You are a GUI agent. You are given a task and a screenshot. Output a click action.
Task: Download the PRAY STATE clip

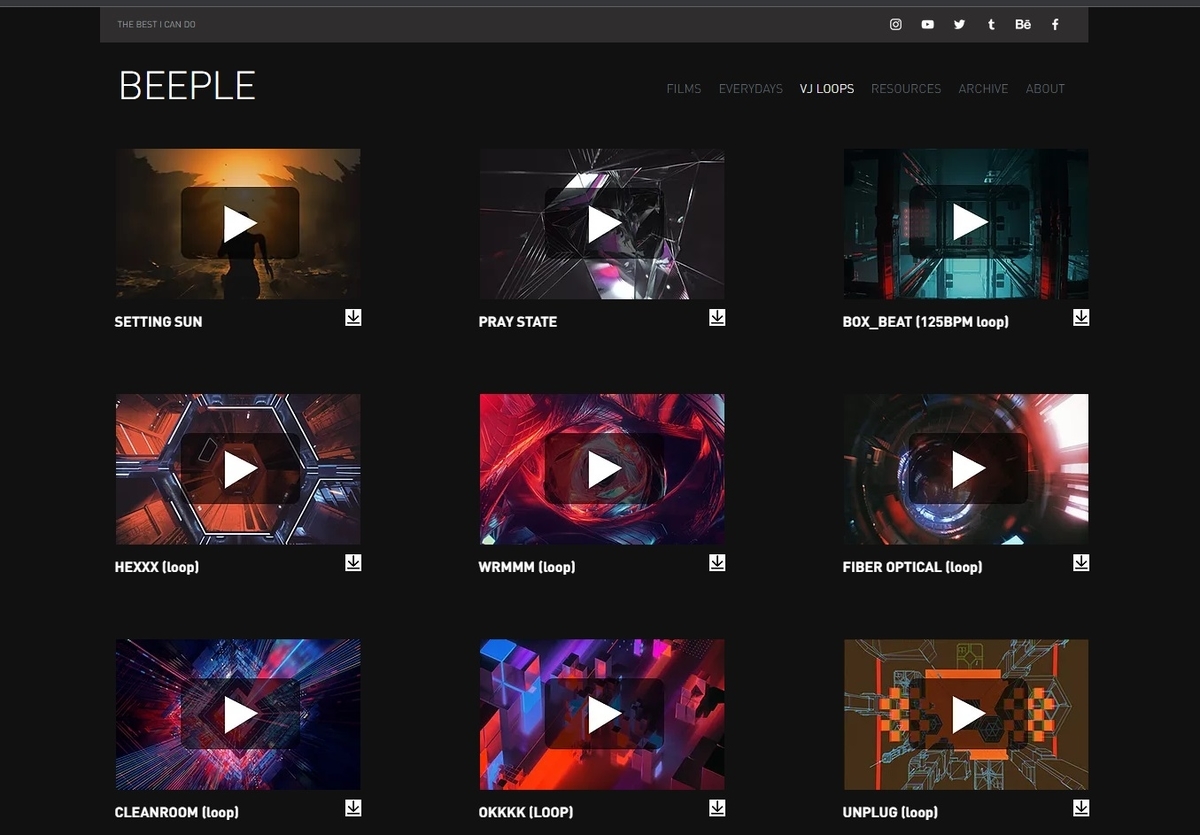717,317
